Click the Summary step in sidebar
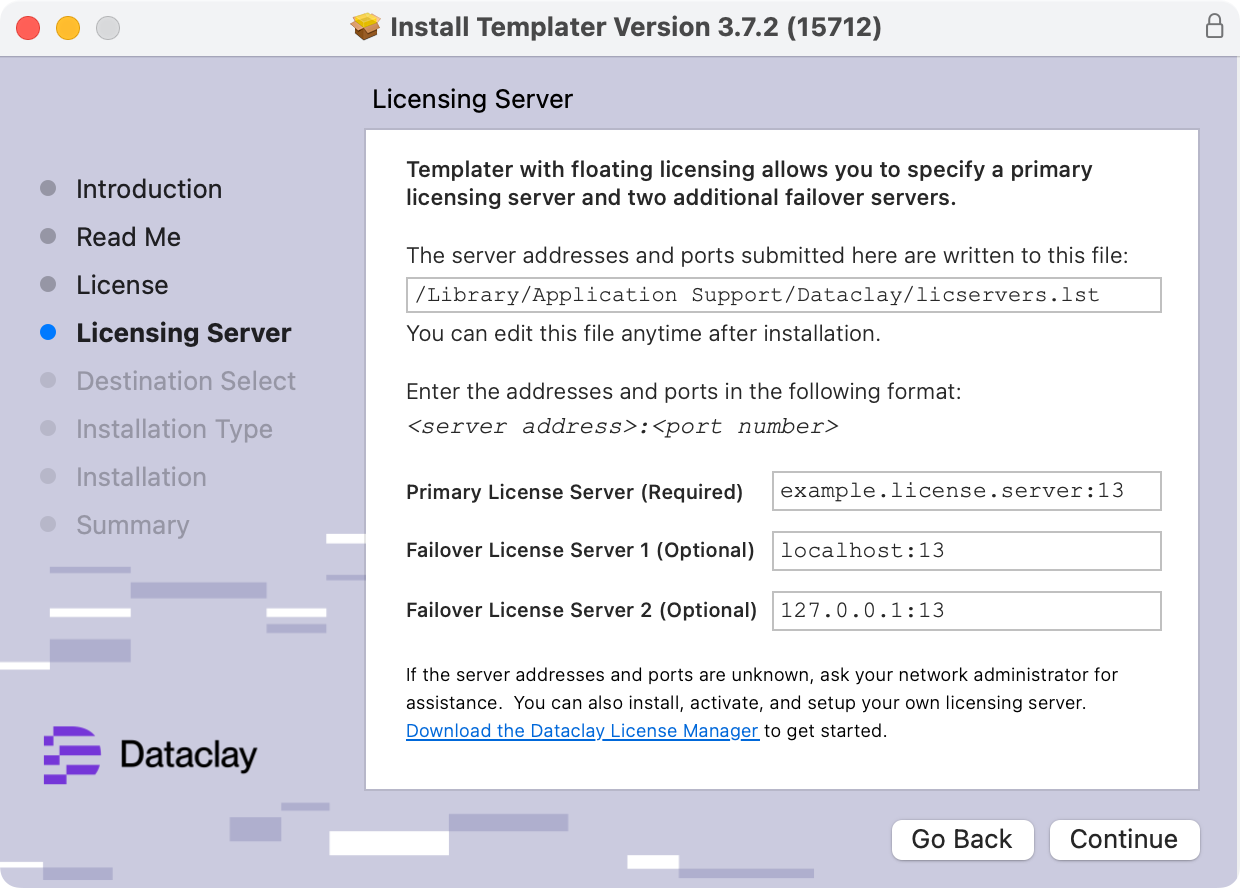The image size is (1240, 888). (132, 525)
